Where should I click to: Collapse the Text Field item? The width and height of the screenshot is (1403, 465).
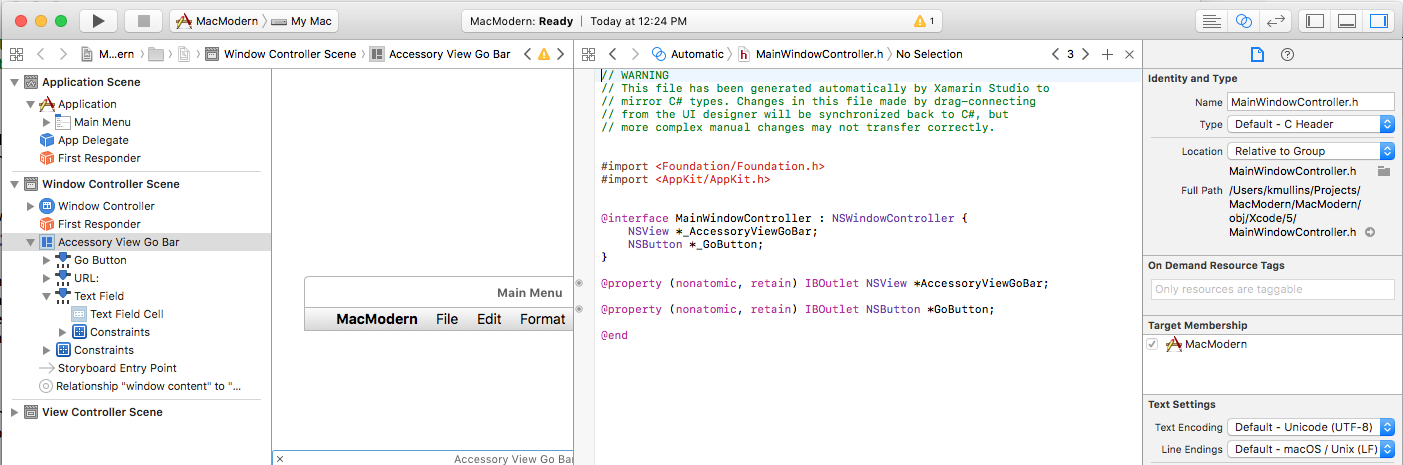(x=46, y=296)
